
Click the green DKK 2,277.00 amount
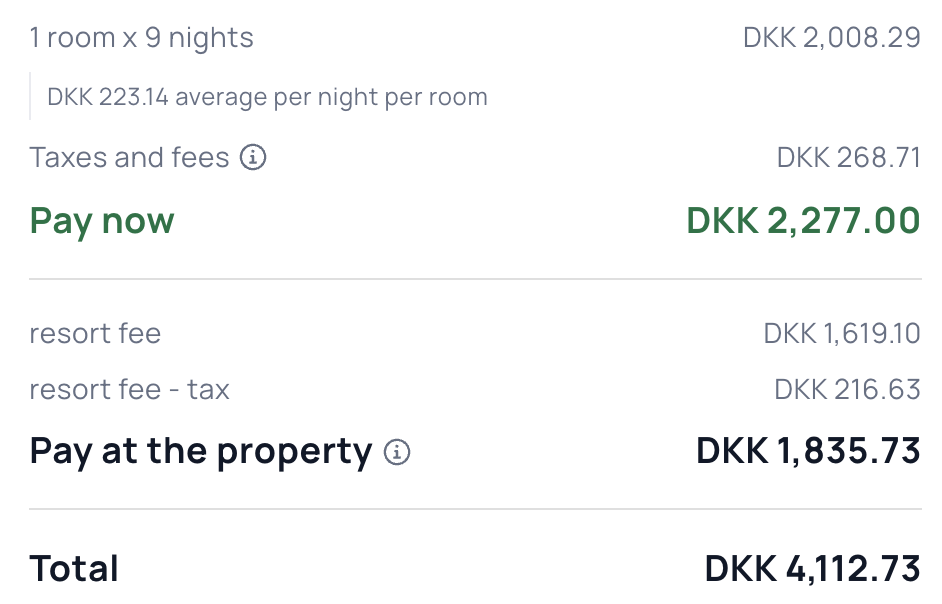pos(803,221)
